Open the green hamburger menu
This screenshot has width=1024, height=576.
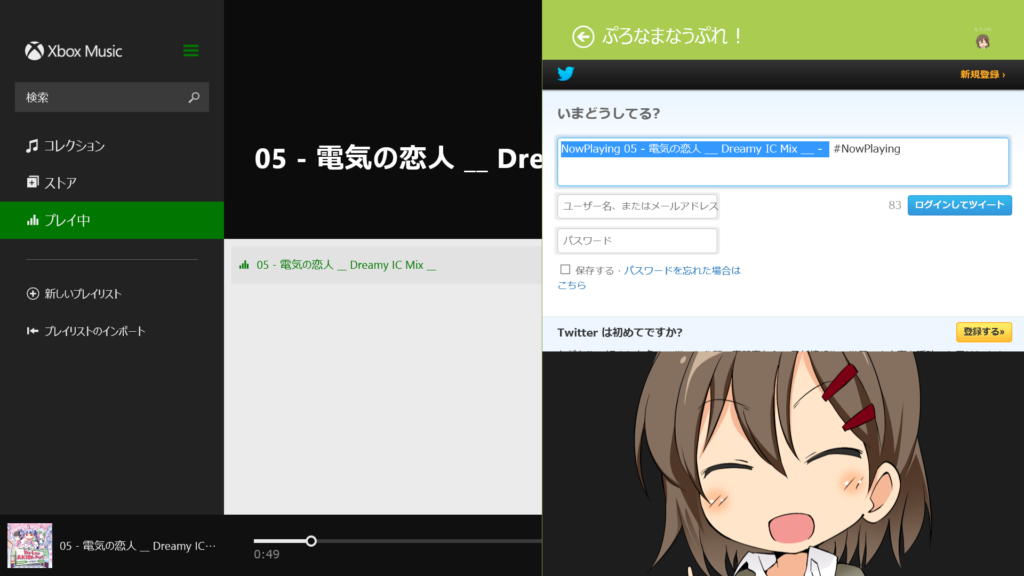[191, 51]
